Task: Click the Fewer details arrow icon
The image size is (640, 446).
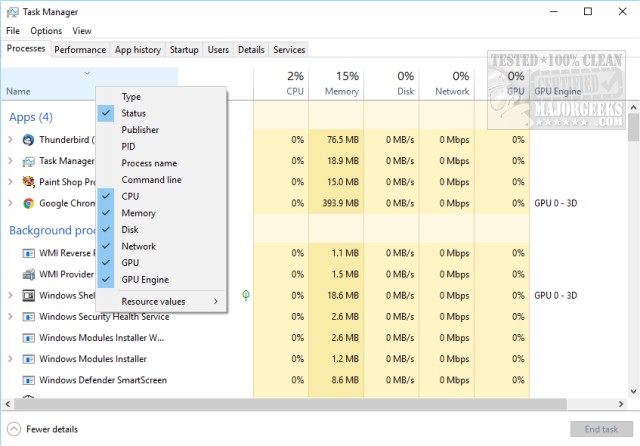Action: [13, 429]
